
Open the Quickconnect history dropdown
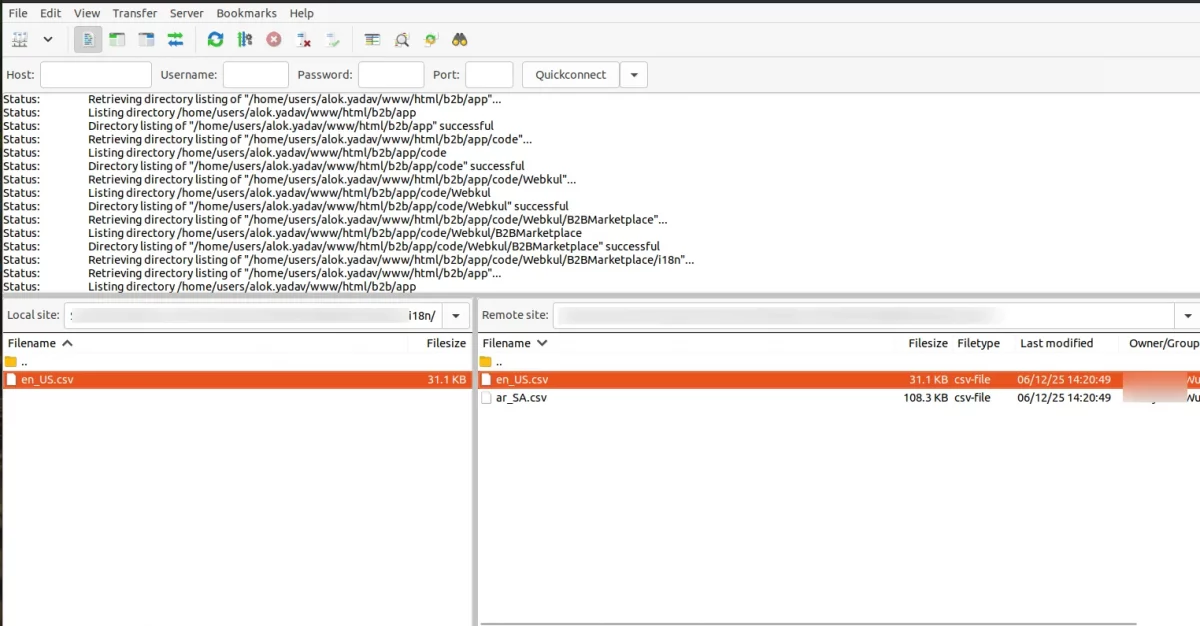click(x=634, y=75)
